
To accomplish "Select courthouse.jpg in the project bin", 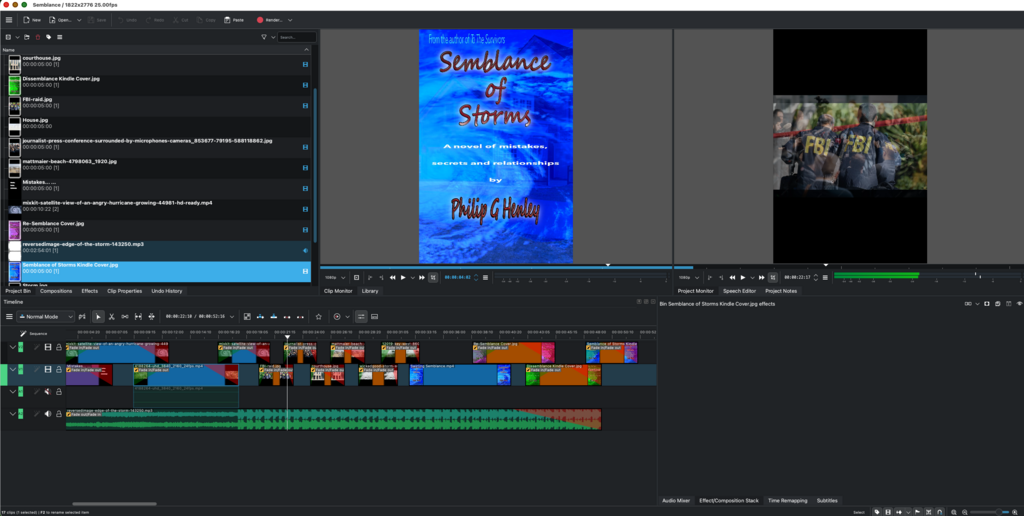I will point(156,65).
